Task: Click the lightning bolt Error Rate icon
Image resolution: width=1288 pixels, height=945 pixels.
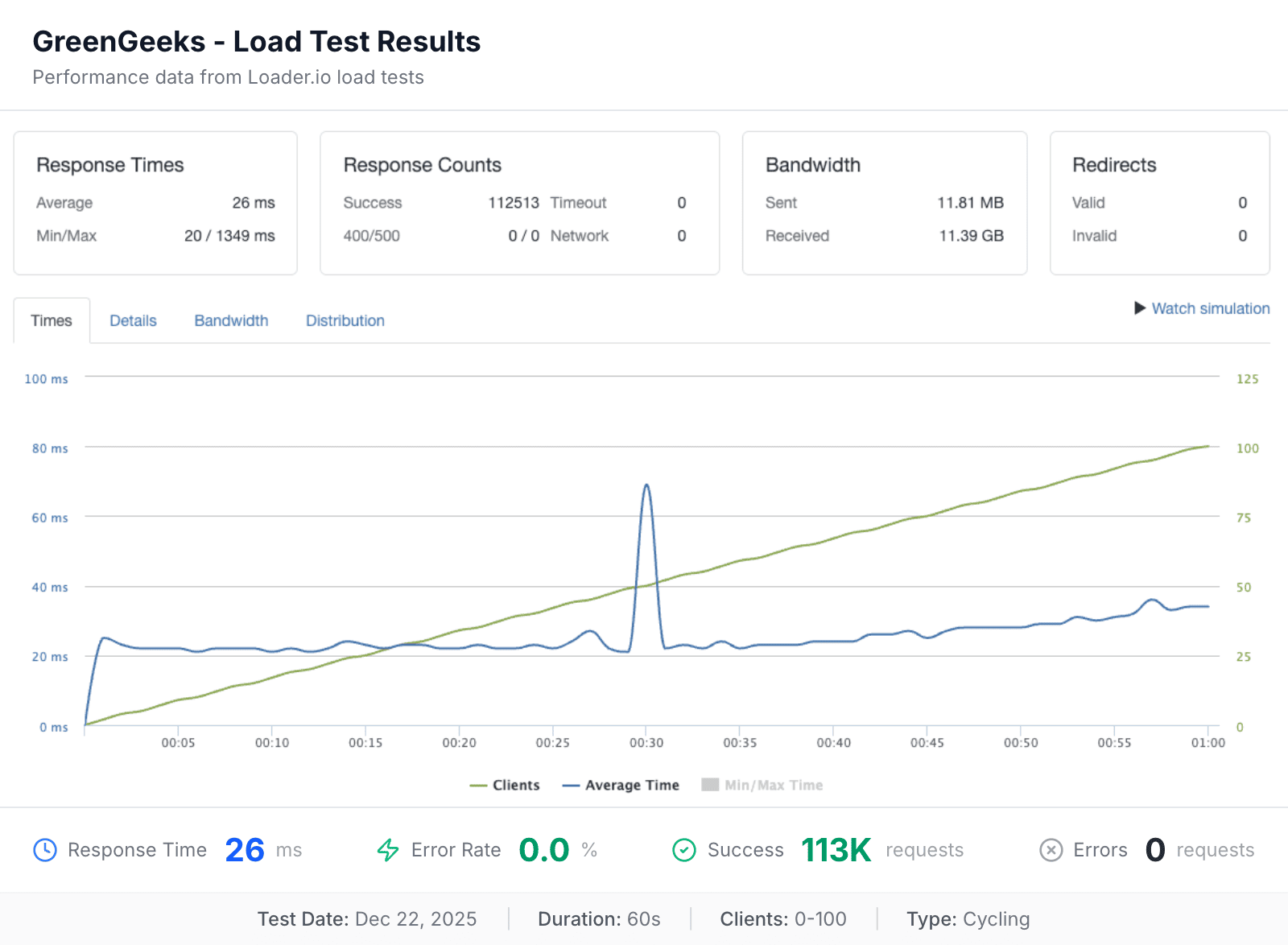Action: (x=388, y=849)
